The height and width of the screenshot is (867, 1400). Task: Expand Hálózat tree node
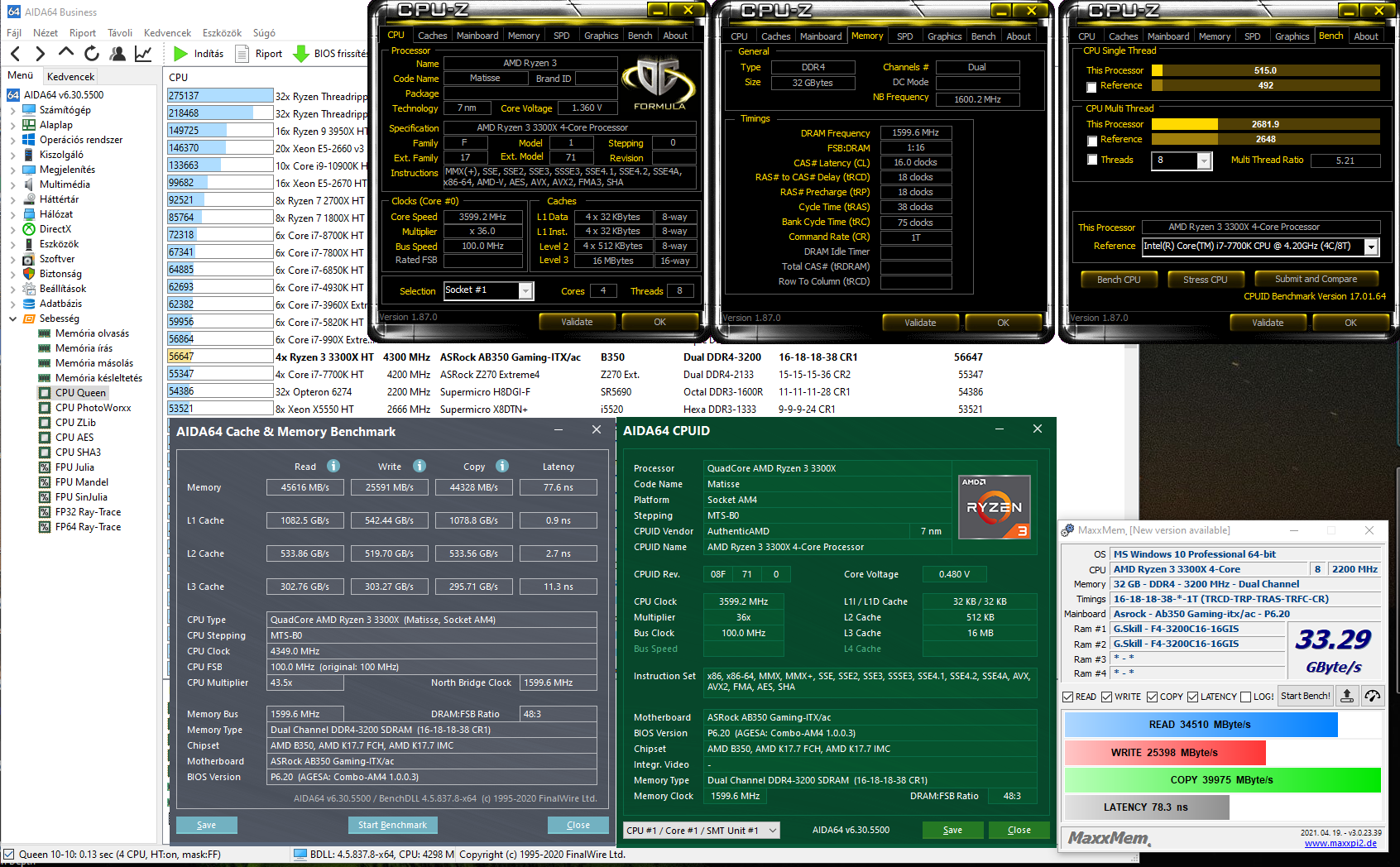click(12, 214)
